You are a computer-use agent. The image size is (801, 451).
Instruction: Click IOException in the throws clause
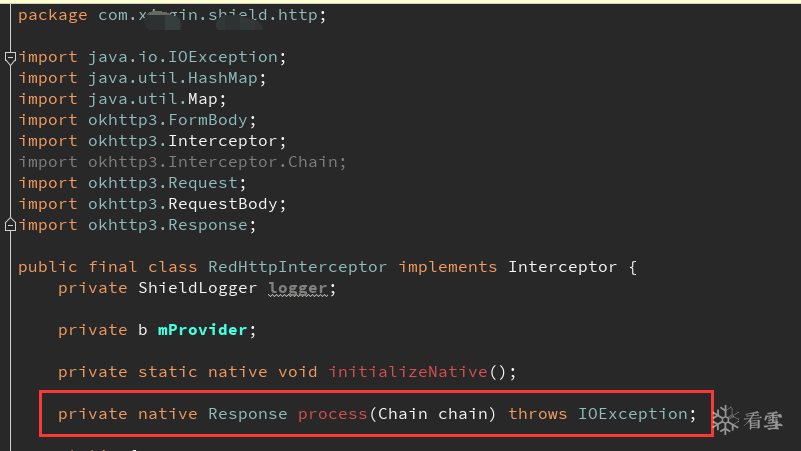coord(632,414)
